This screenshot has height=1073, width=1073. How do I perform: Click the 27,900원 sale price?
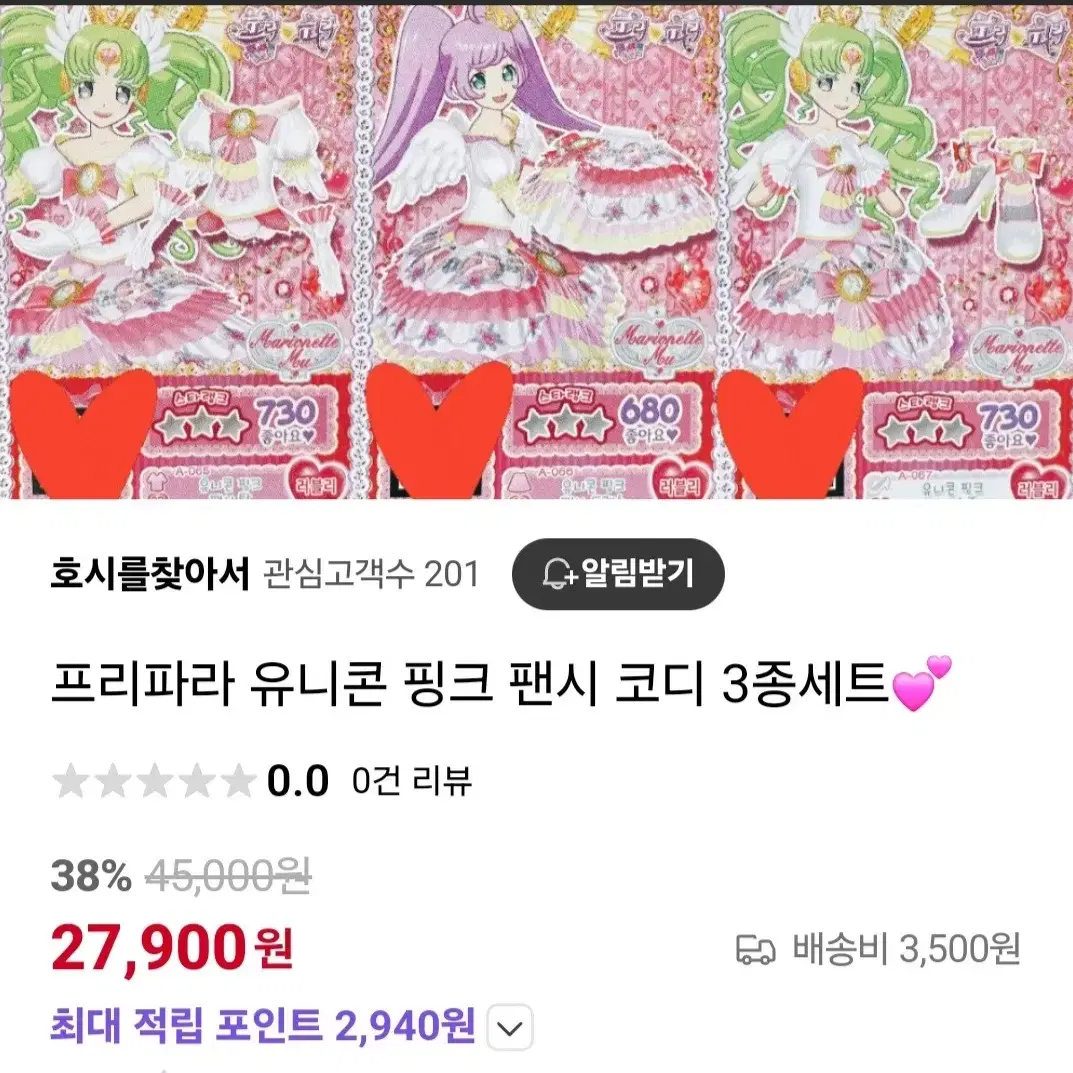pyautogui.click(x=172, y=948)
